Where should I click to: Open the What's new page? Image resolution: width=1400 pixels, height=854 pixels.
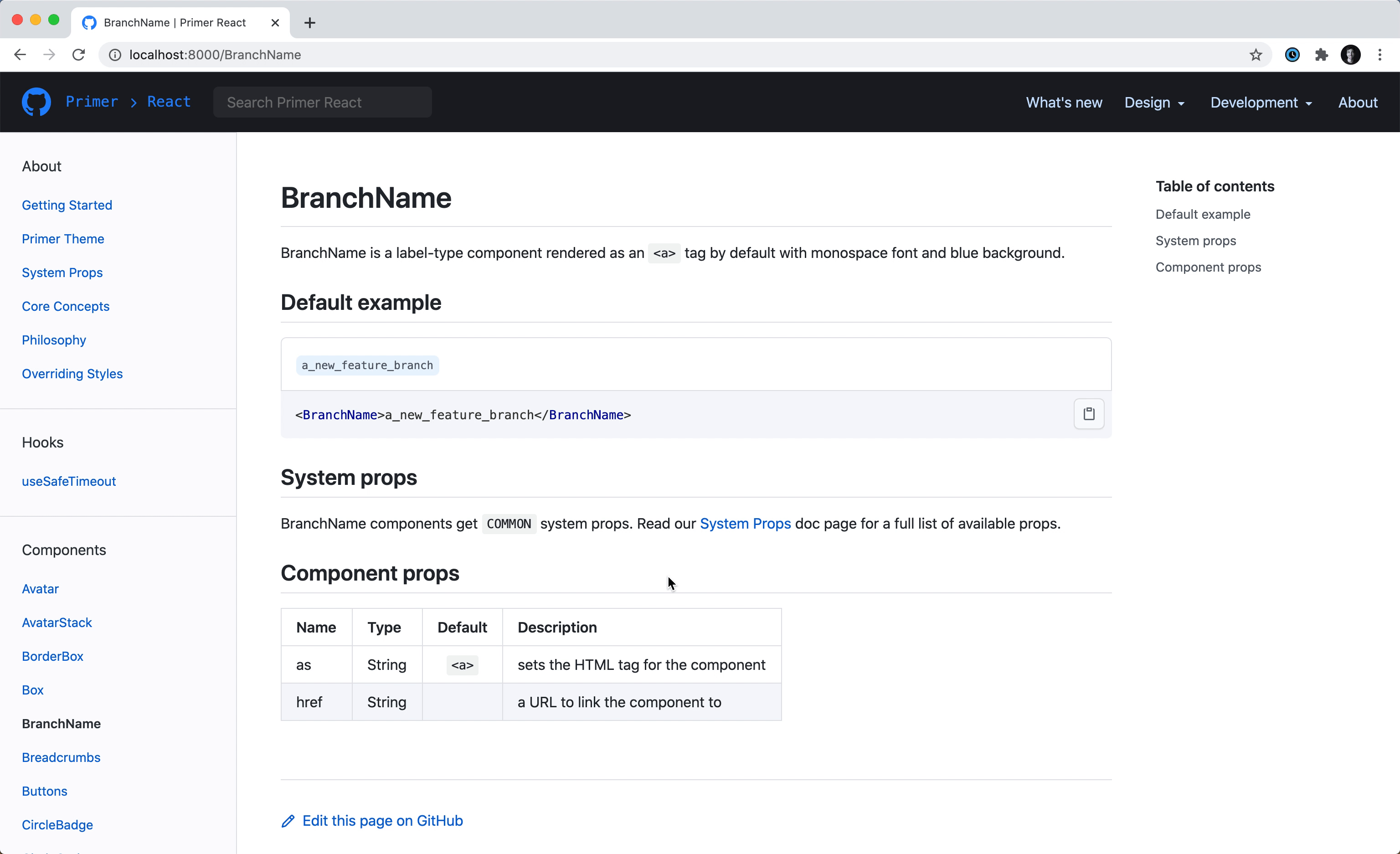[x=1064, y=102]
